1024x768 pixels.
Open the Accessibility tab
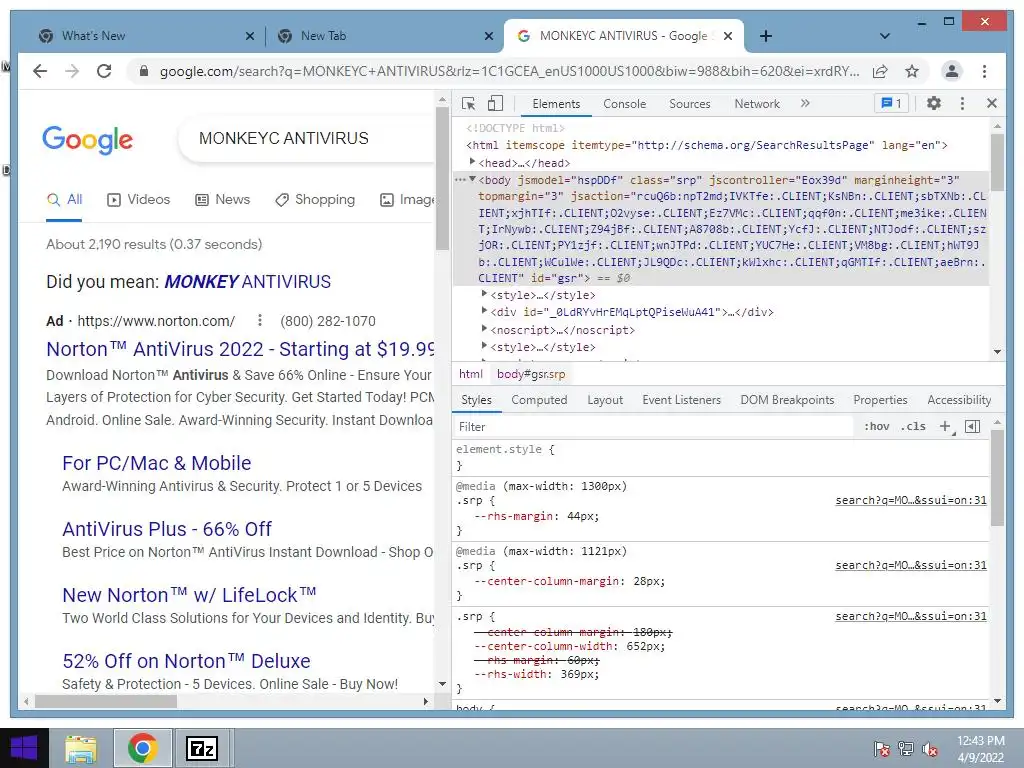(959, 400)
